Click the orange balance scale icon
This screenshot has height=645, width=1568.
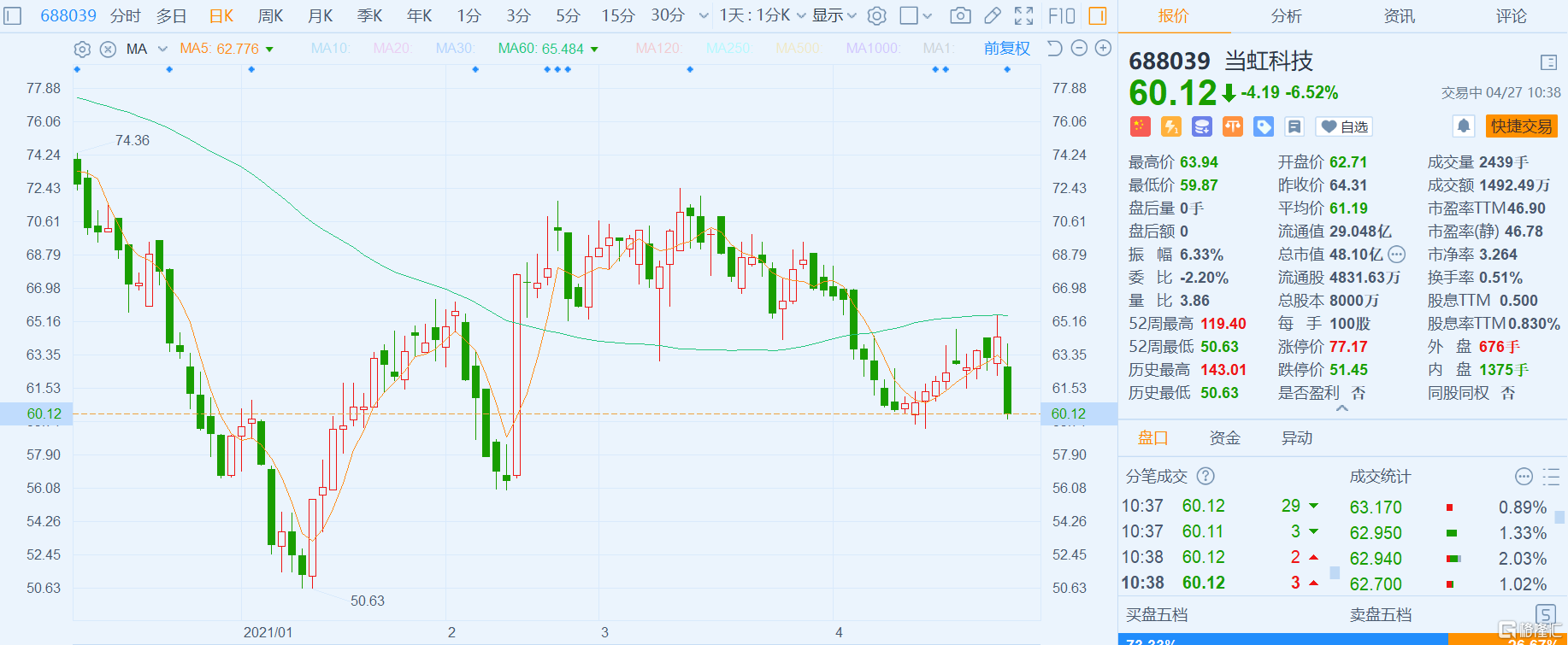[1232, 126]
